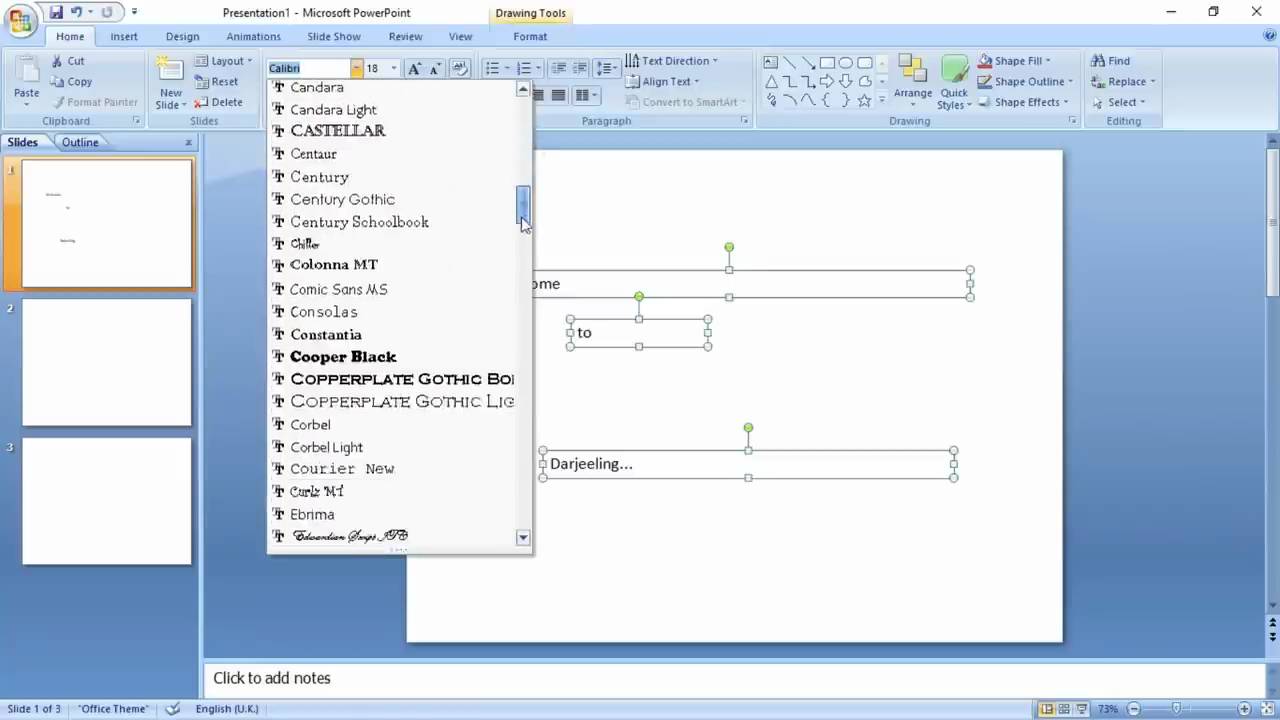The image size is (1280, 720).
Task: Open the font size dropdown
Action: 393,68
